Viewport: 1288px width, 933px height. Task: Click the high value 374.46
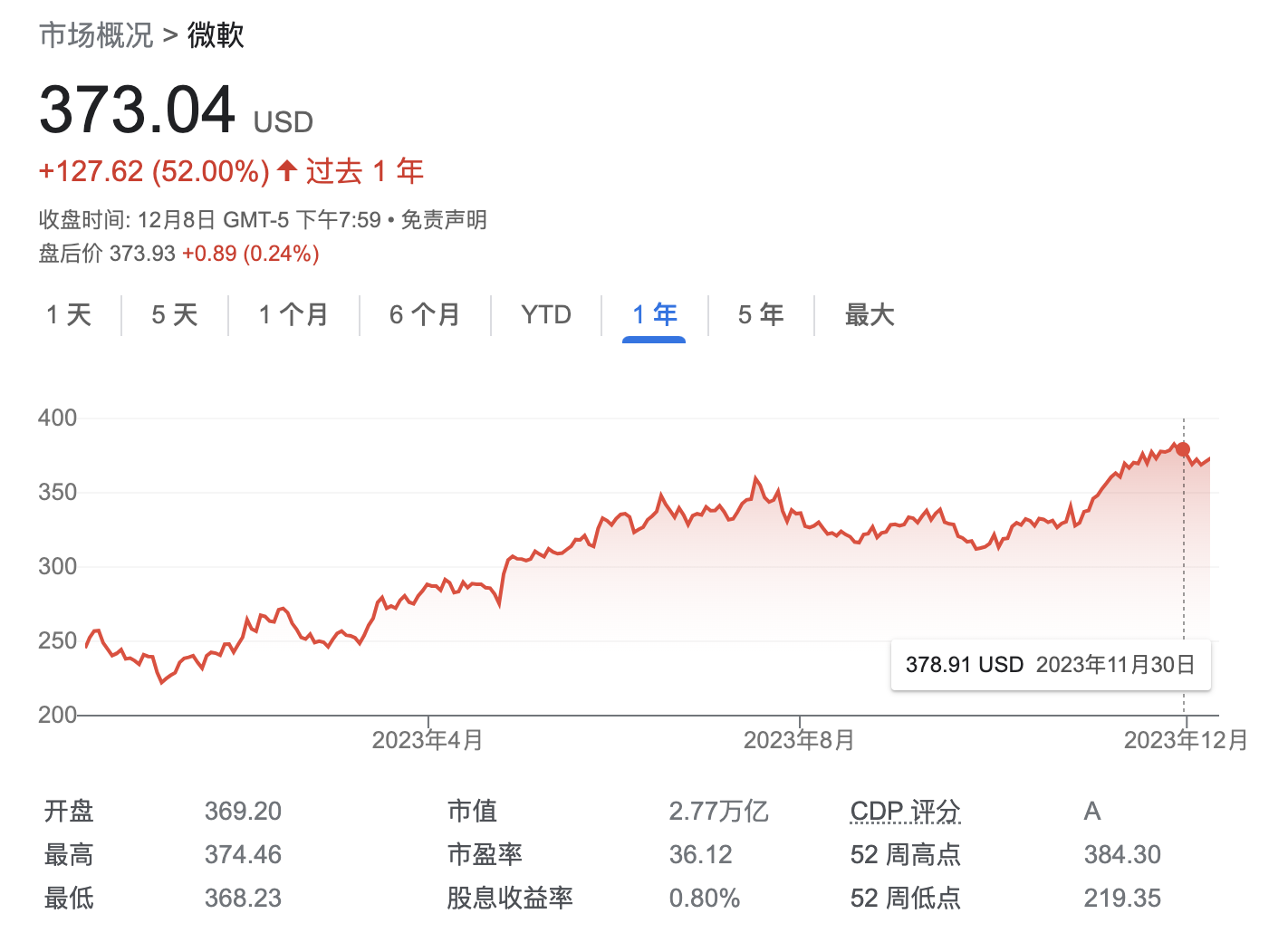coord(243,854)
